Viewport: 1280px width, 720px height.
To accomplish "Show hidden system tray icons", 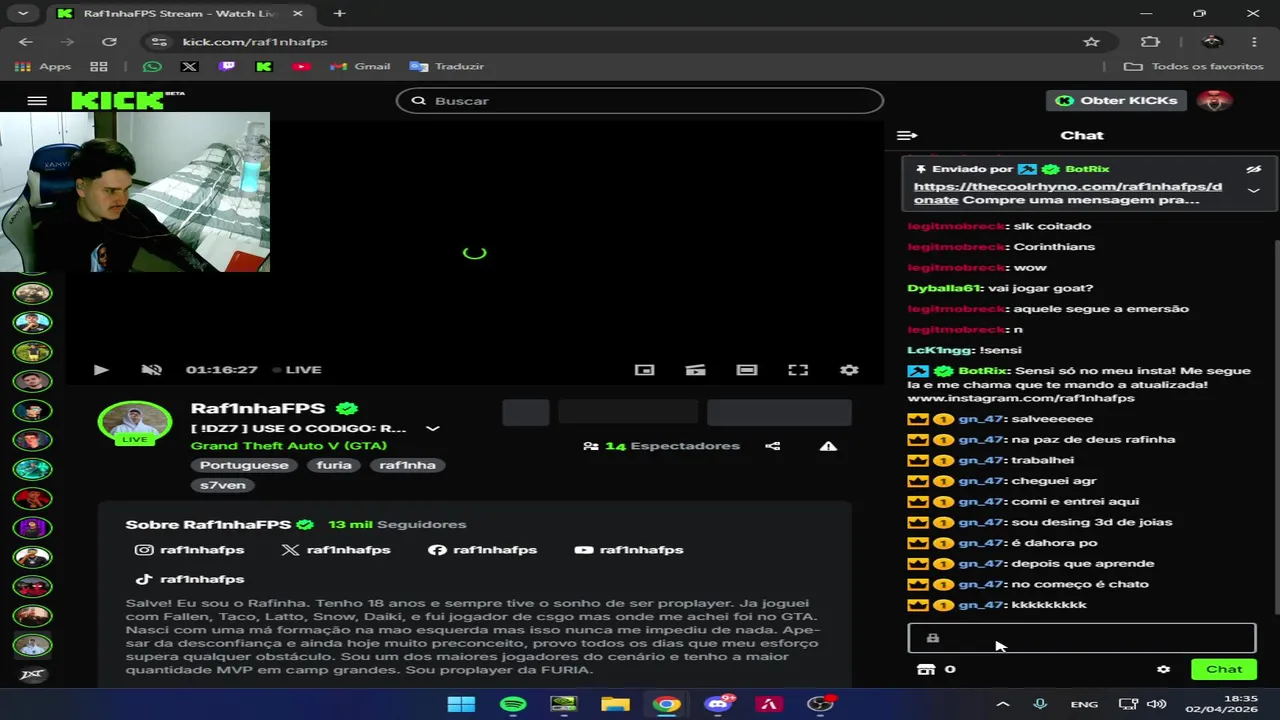I will pyautogui.click(x=1003, y=704).
